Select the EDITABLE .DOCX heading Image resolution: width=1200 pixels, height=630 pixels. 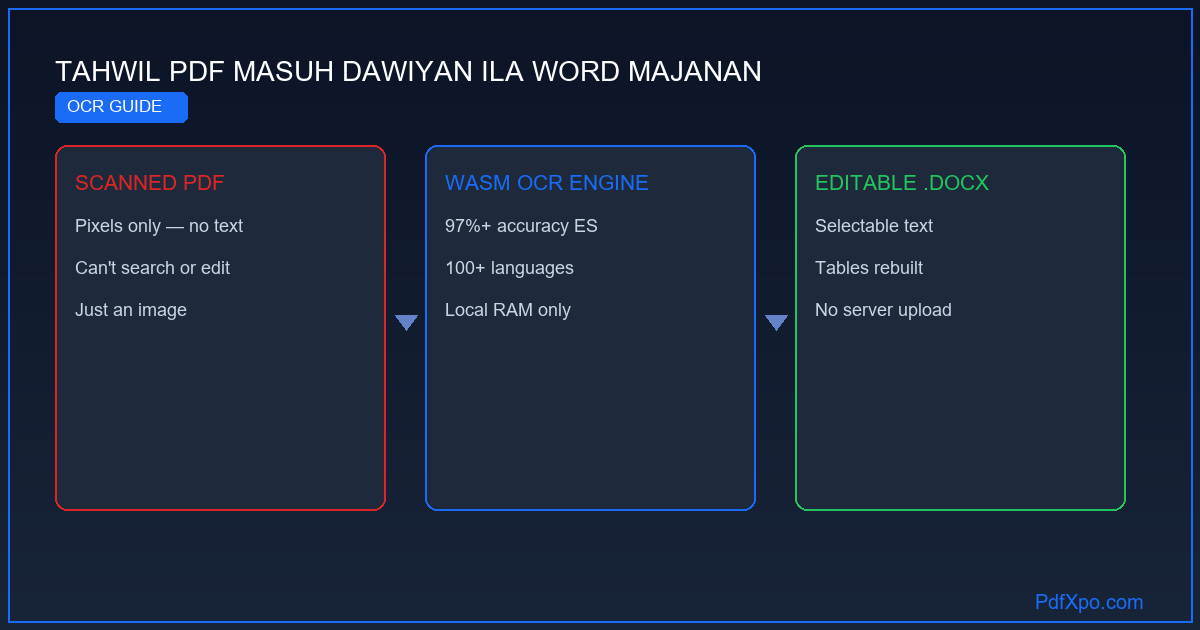[x=902, y=183]
